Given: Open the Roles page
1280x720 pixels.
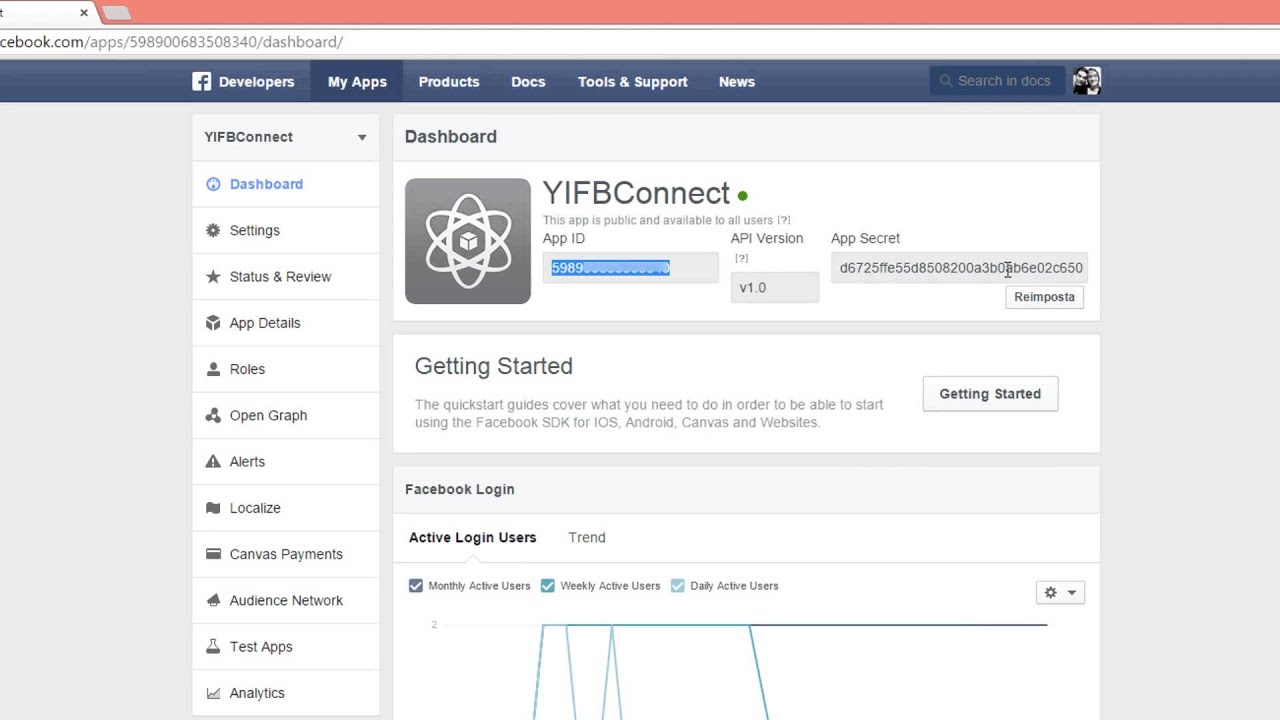Looking at the screenshot, I should click(x=286, y=369).
